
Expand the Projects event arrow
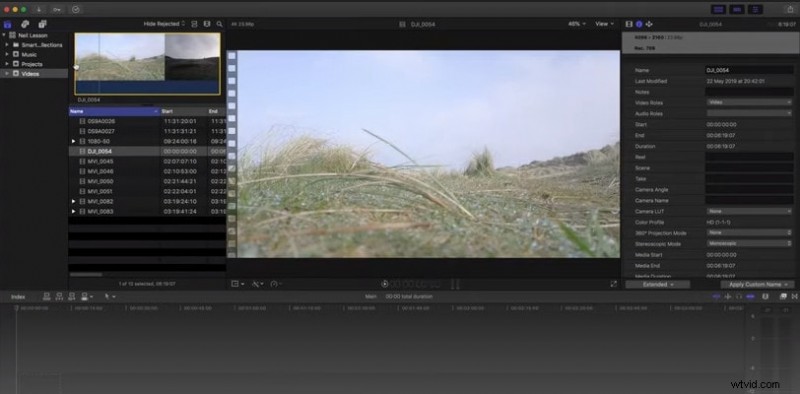7,64
